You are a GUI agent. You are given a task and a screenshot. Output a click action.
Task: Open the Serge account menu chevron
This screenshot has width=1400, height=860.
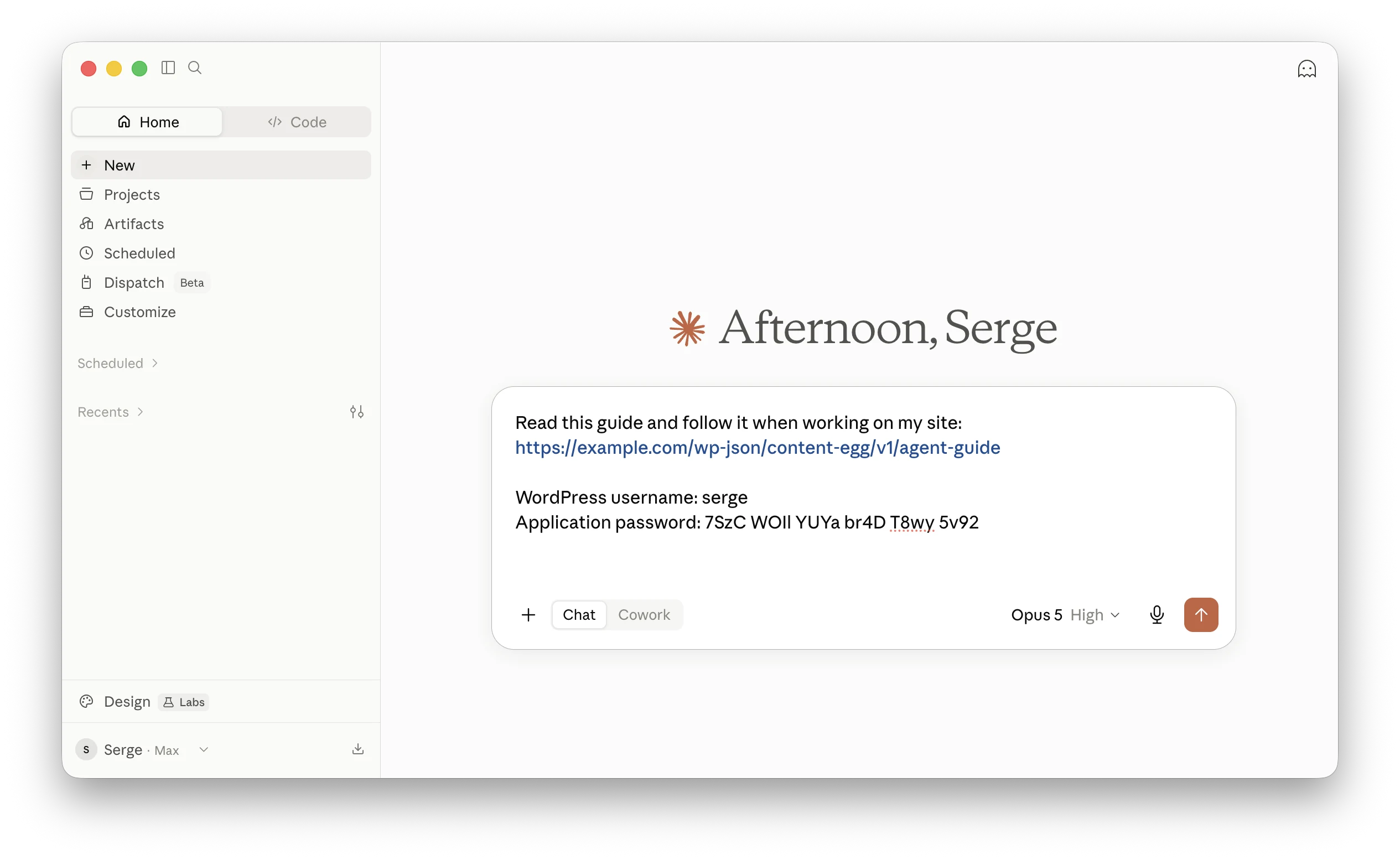pyautogui.click(x=204, y=750)
